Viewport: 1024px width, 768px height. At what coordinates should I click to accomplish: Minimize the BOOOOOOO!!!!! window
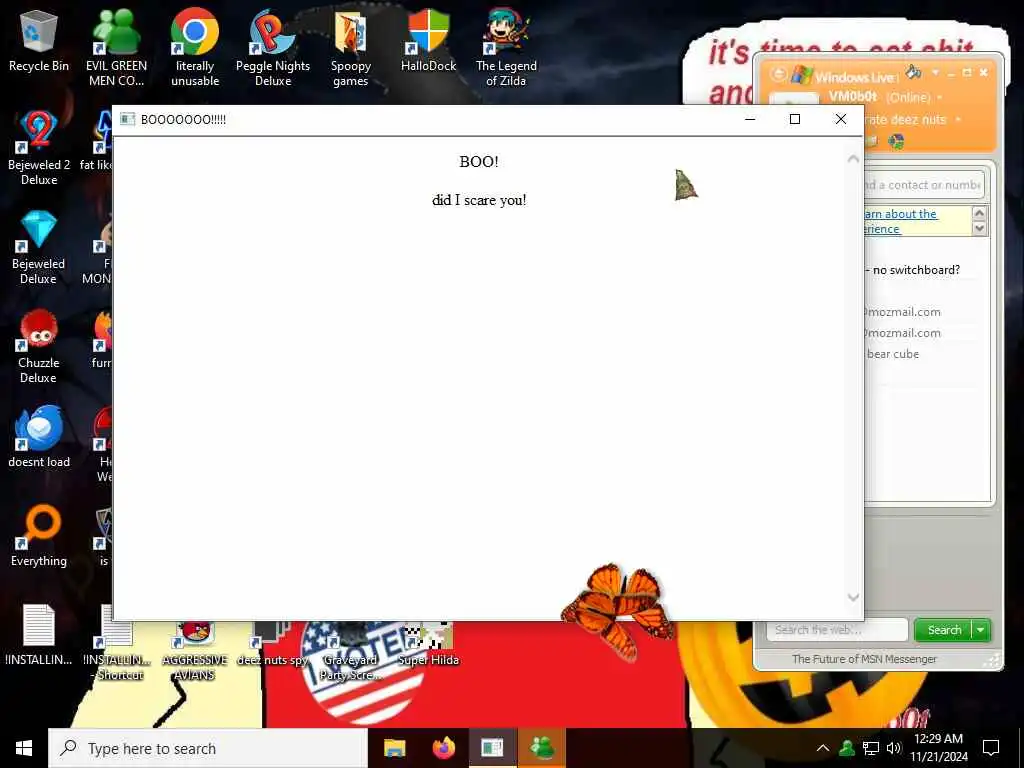click(750, 119)
